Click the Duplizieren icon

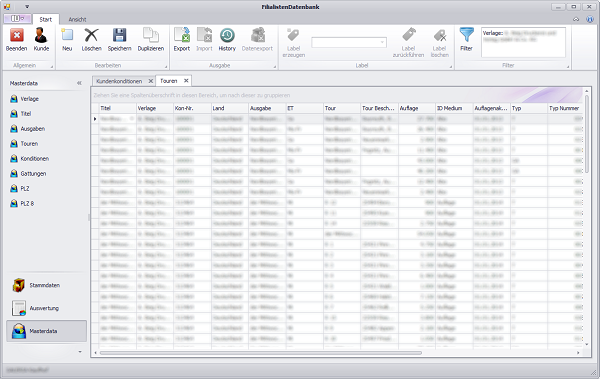(151, 35)
